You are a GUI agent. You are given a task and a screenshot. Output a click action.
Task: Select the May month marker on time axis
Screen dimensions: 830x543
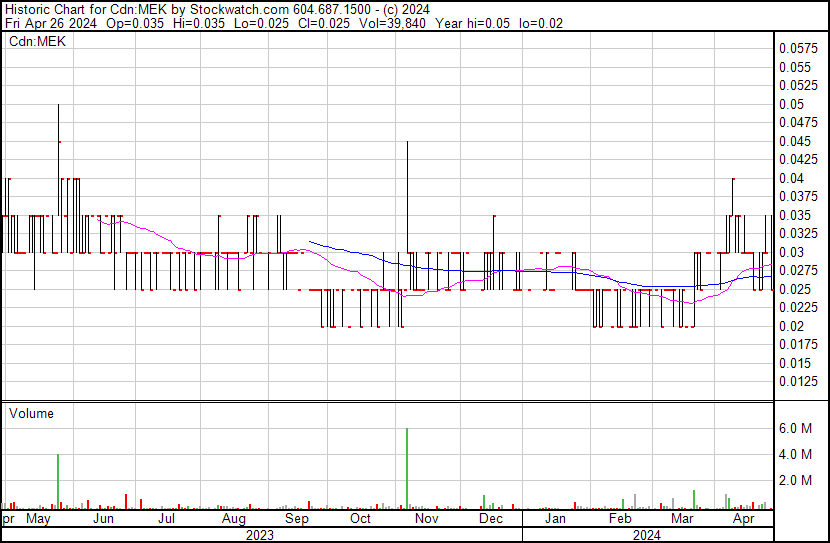pyautogui.click(x=39, y=519)
